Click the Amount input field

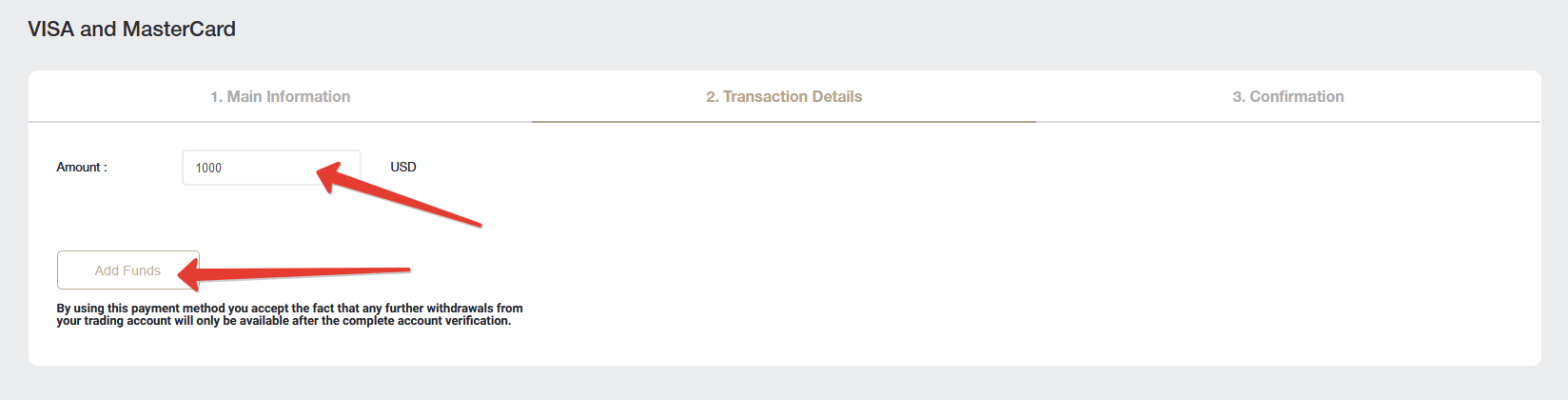coord(271,168)
